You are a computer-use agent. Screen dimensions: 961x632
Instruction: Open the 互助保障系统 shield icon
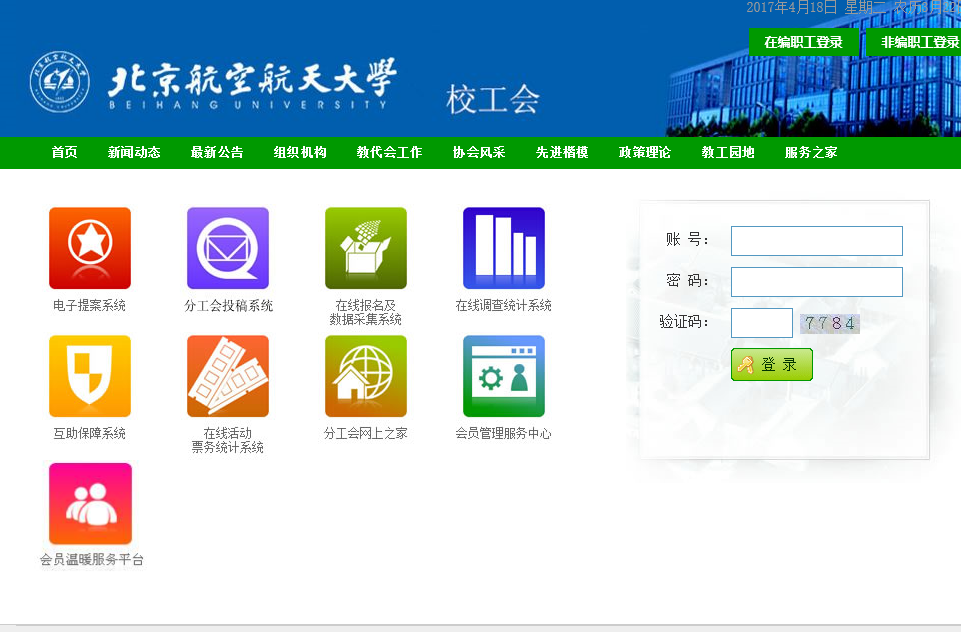pyautogui.click(x=90, y=376)
